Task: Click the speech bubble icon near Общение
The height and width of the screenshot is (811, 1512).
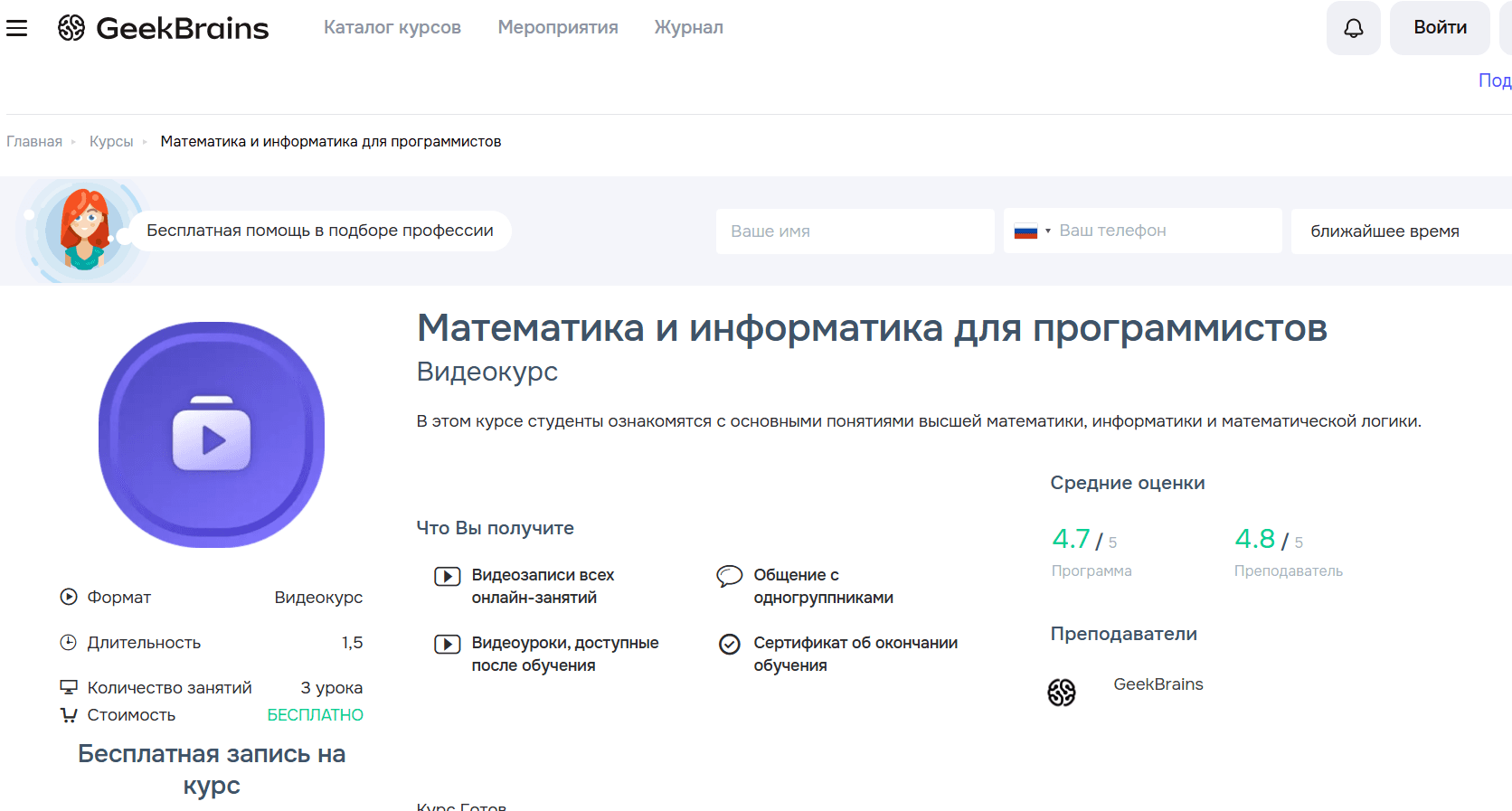Action: [729, 576]
